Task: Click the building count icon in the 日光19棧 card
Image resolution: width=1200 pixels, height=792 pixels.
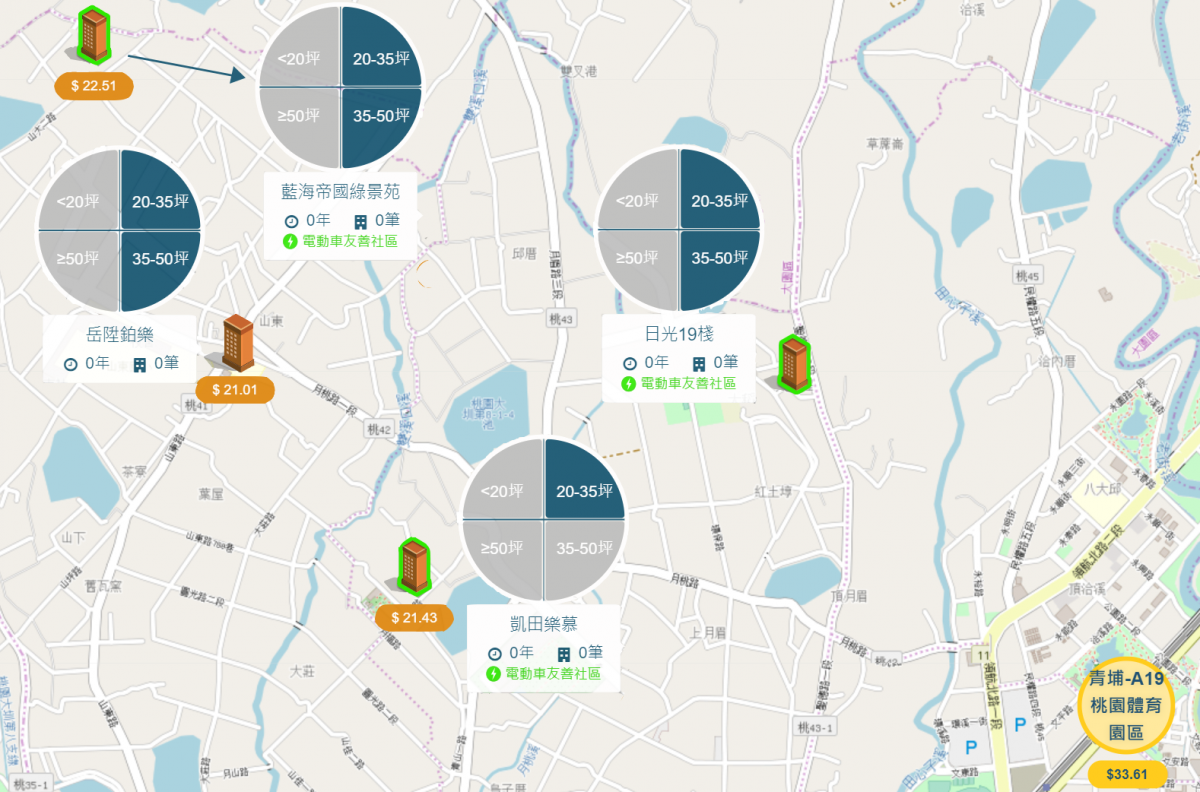Action: point(699,363)
